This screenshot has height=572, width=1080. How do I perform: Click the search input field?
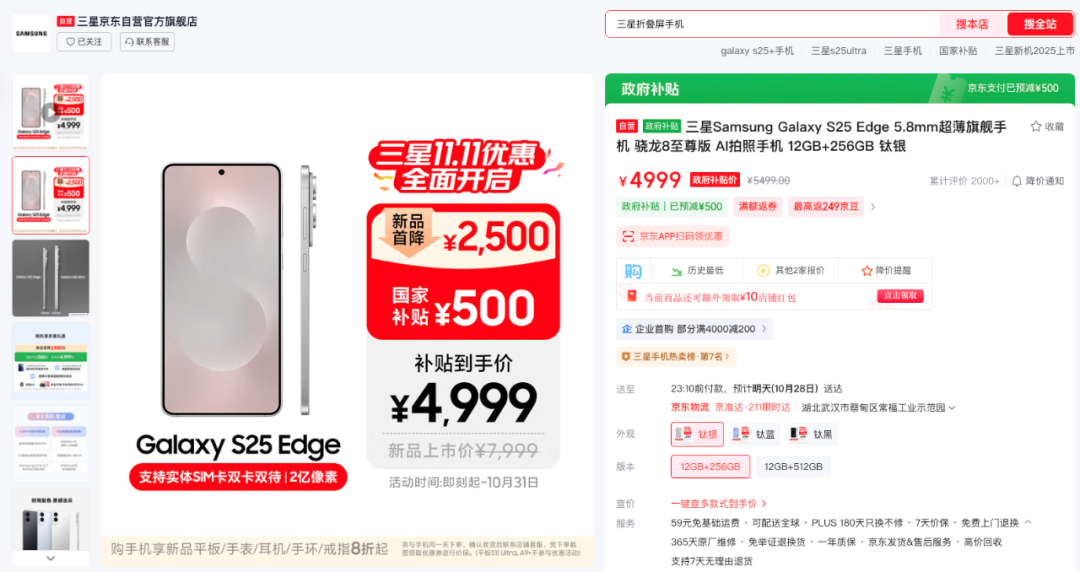click(x=773, y=24)
